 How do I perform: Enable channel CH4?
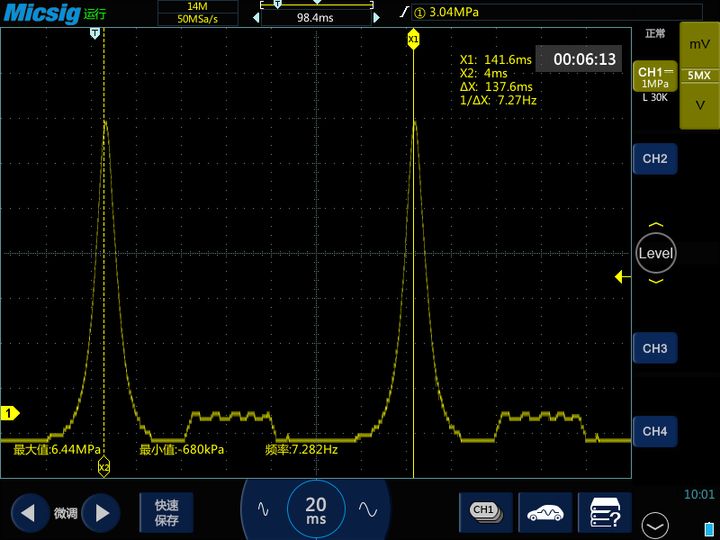[655, 431]
